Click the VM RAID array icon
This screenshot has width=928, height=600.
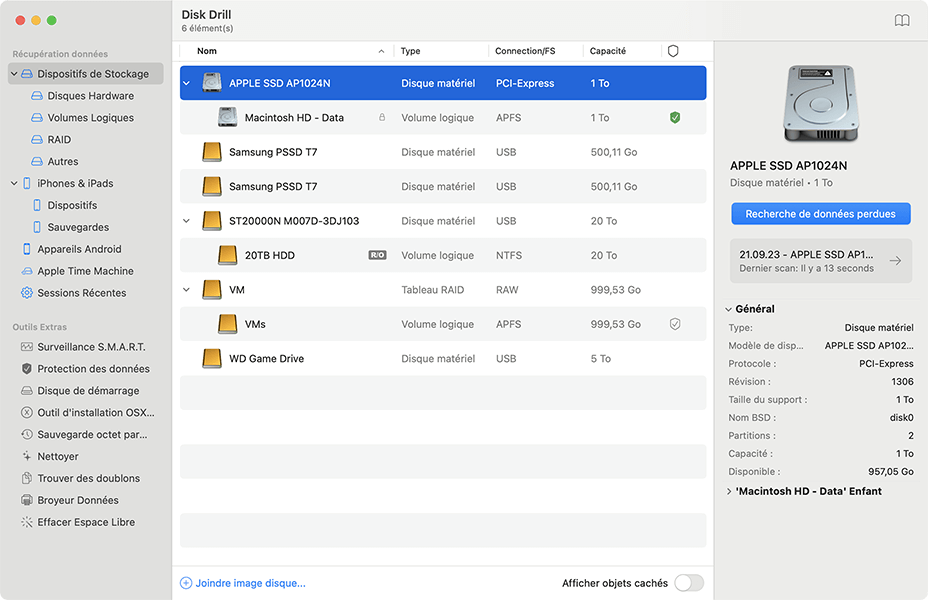pyautogui.click(x=212, y=289)
